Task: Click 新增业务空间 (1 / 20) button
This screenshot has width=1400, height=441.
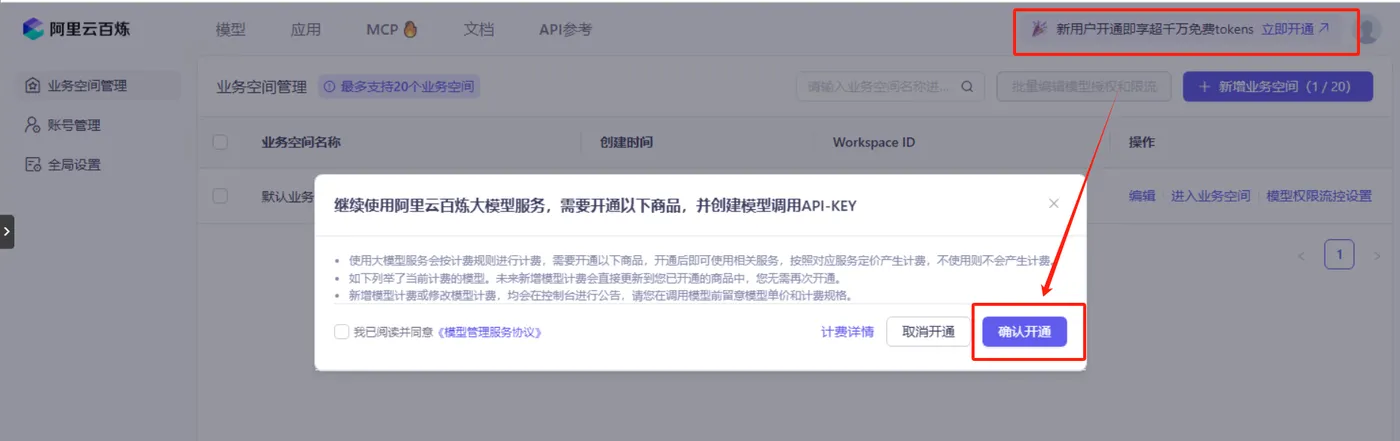Action: 1279,87
